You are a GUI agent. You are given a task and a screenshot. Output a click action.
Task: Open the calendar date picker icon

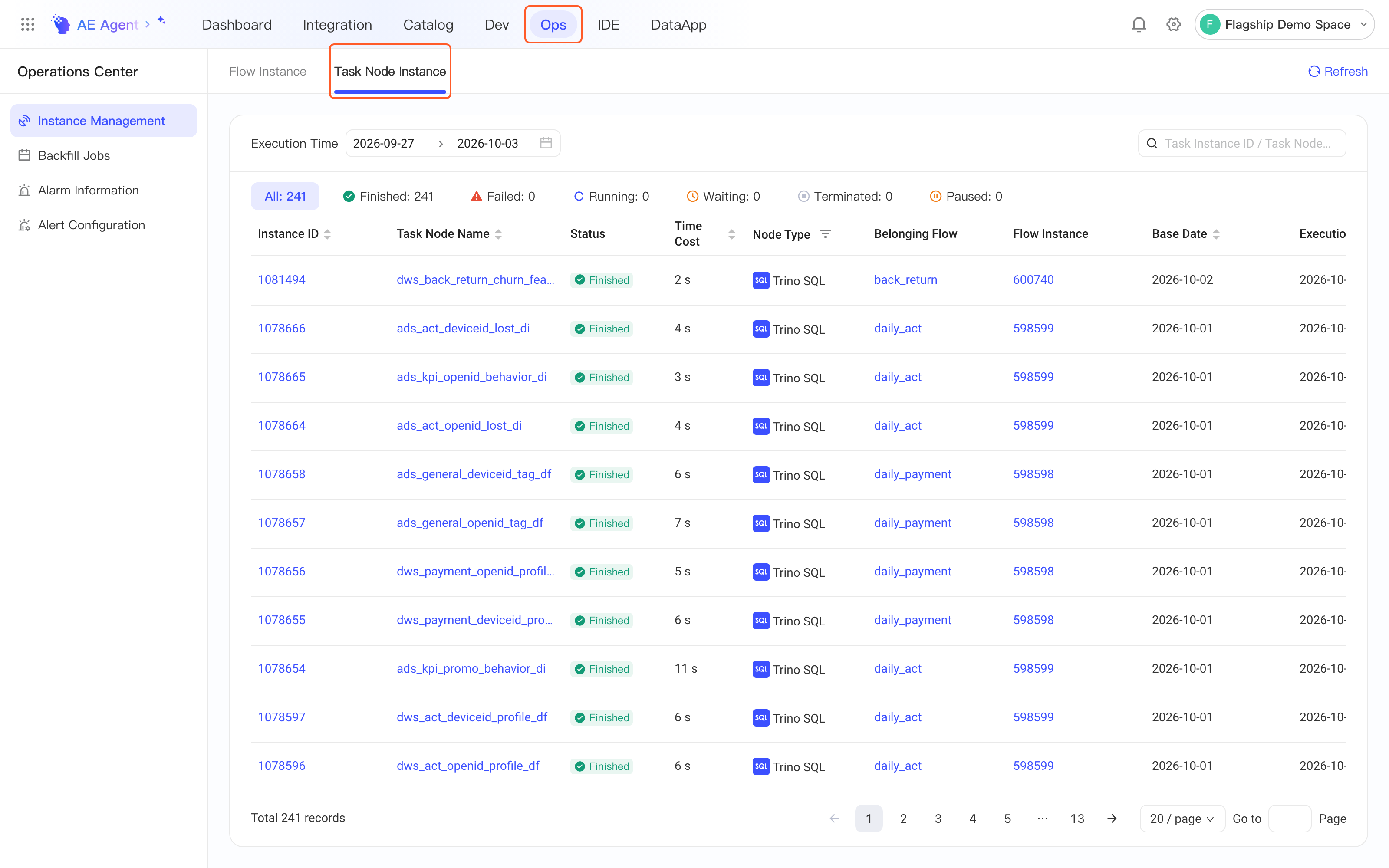coord(546,143)
